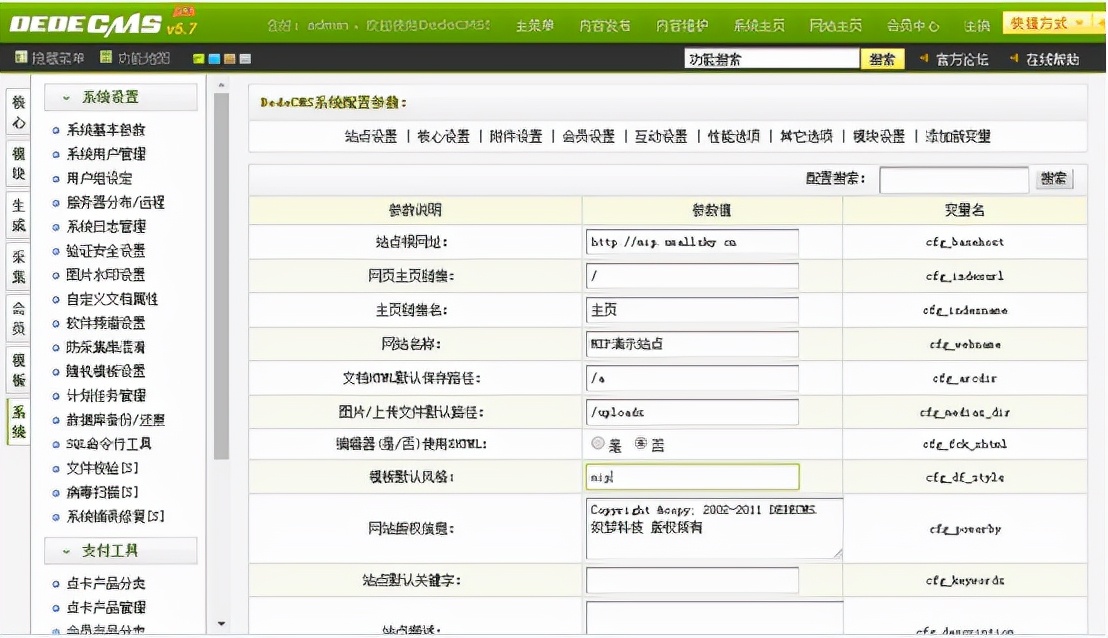Viewport: 1108px width, 638px height.
Task: Click the yellow 搜索 button in the top bar
Action: tap(882, 59)
